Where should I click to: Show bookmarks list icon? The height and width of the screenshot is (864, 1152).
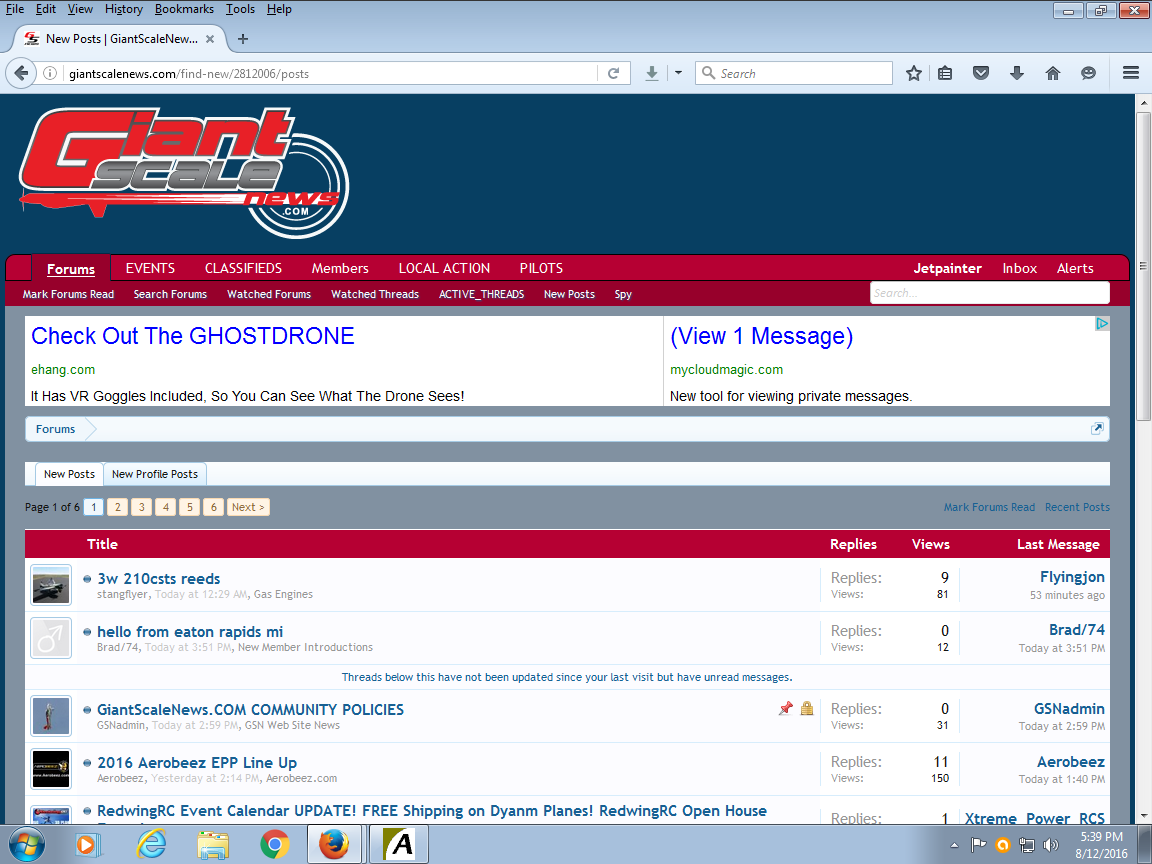(946, 73)
